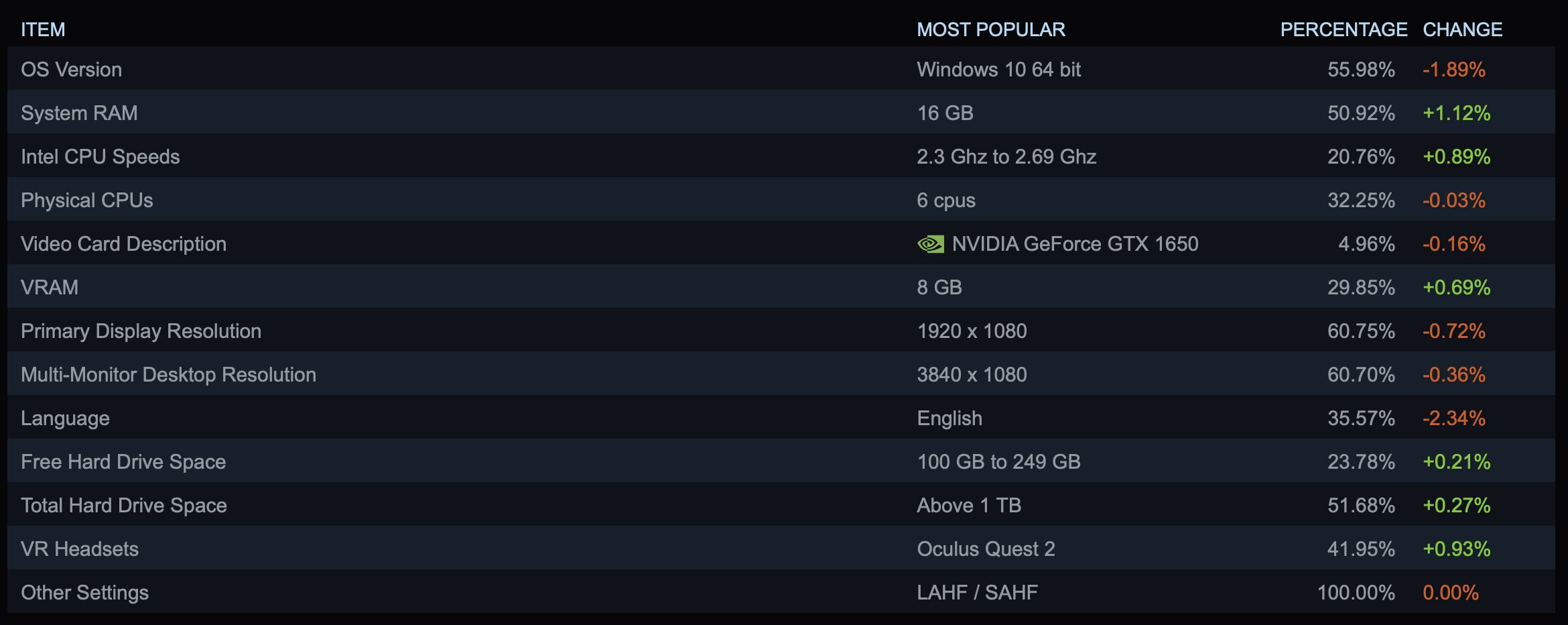Click the MOST POPULAR column header

(x=990, y=30)
